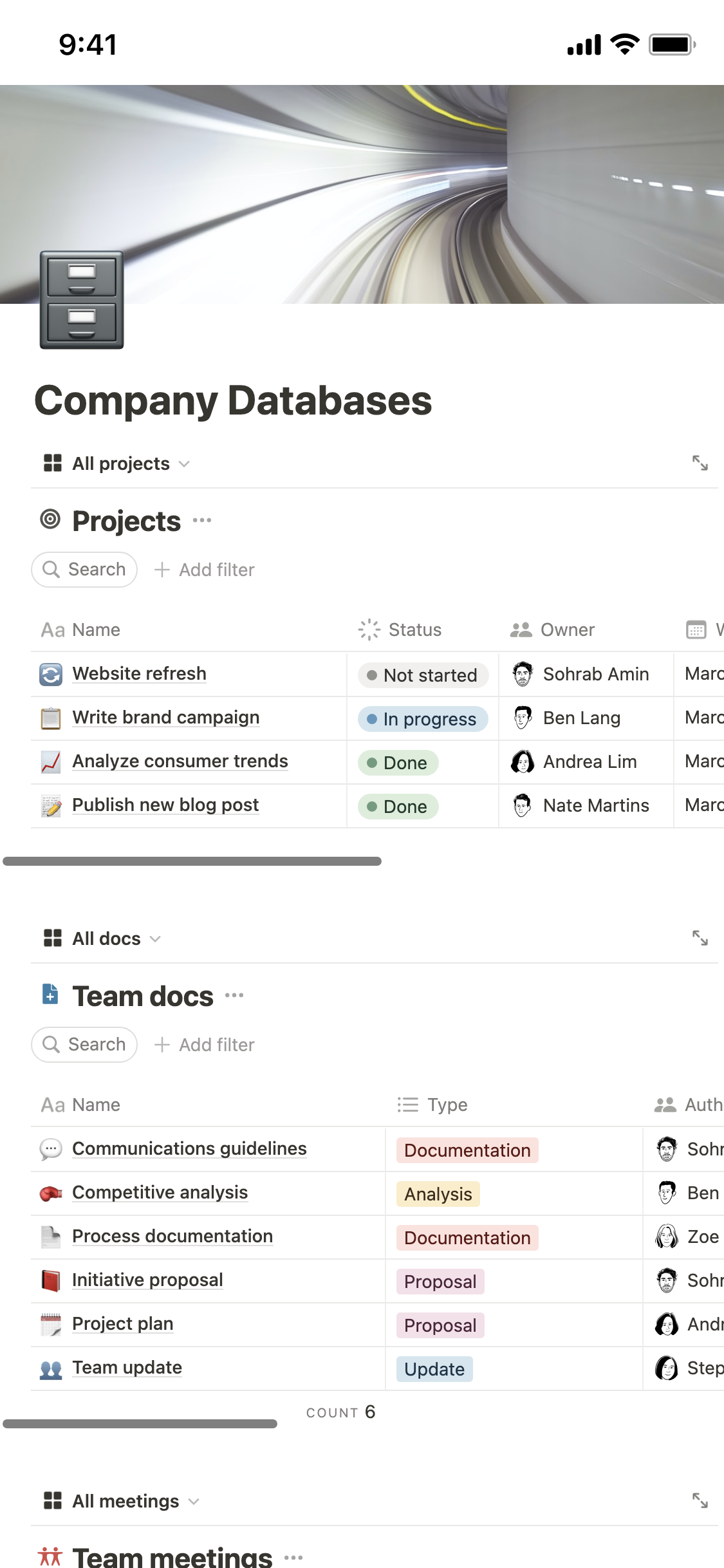Expand Team docs database to full page
Viewport: 724px width, 1568px height.
coord(700,938)
